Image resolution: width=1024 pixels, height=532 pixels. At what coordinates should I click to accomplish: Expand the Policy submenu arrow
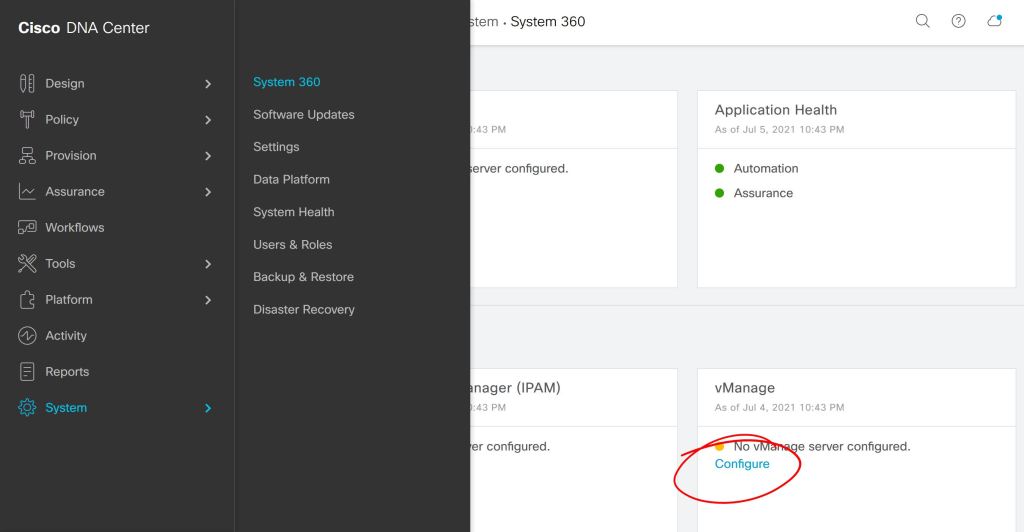point(208,120)
